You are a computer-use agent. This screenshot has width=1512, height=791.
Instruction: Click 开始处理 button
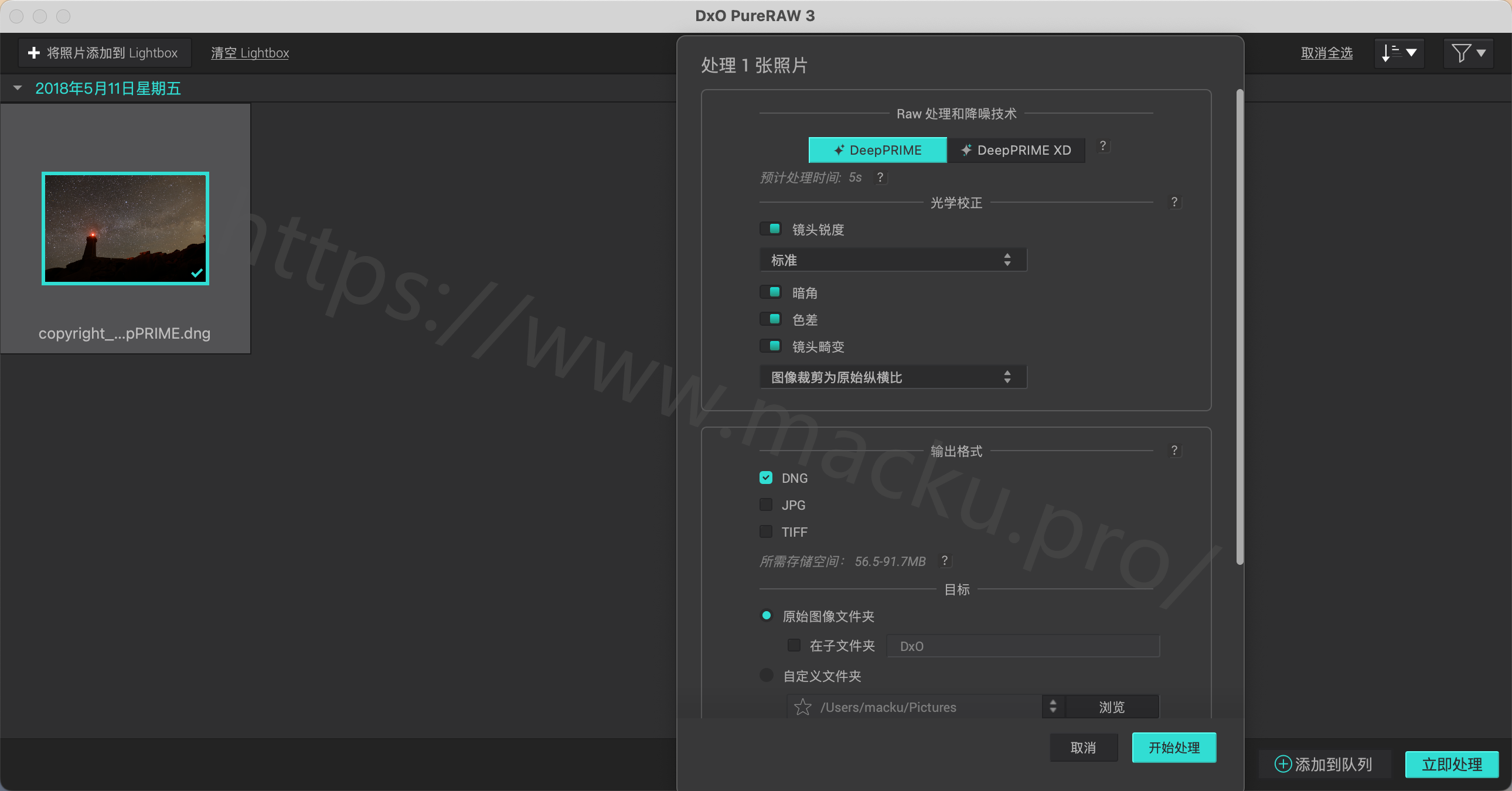click(1174, 748)
